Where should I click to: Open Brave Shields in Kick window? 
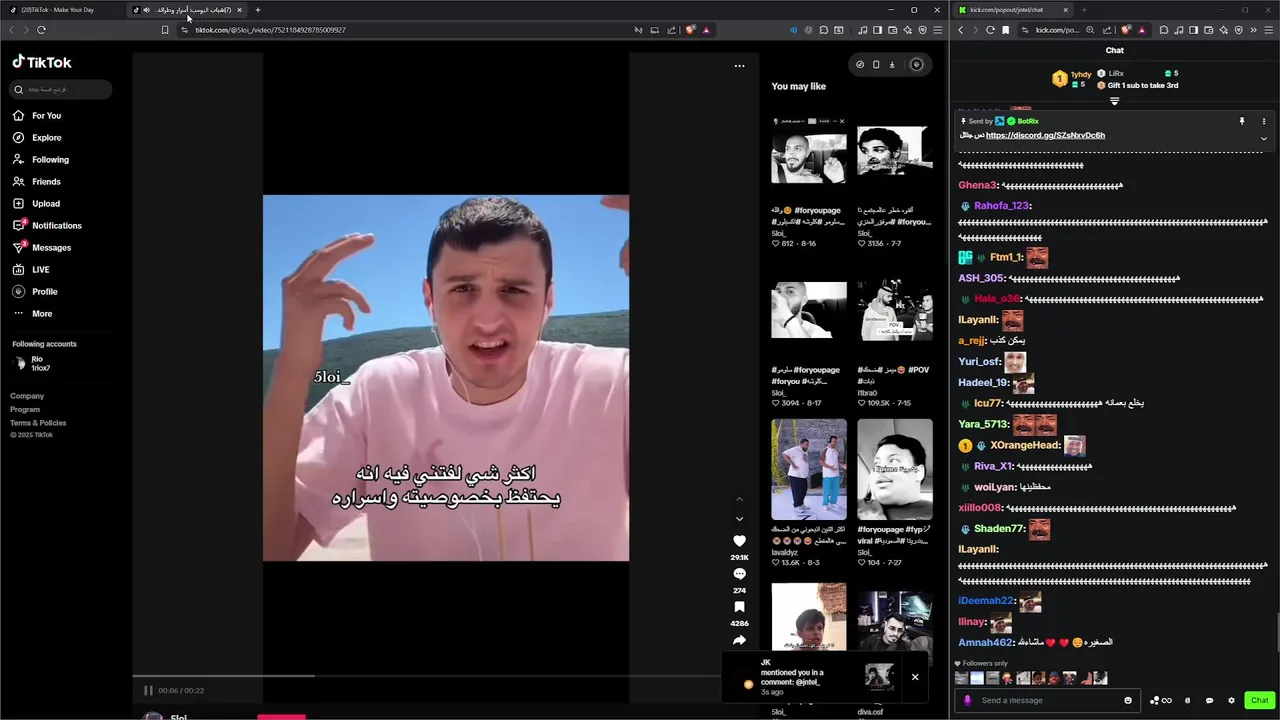click(1126, 30)
